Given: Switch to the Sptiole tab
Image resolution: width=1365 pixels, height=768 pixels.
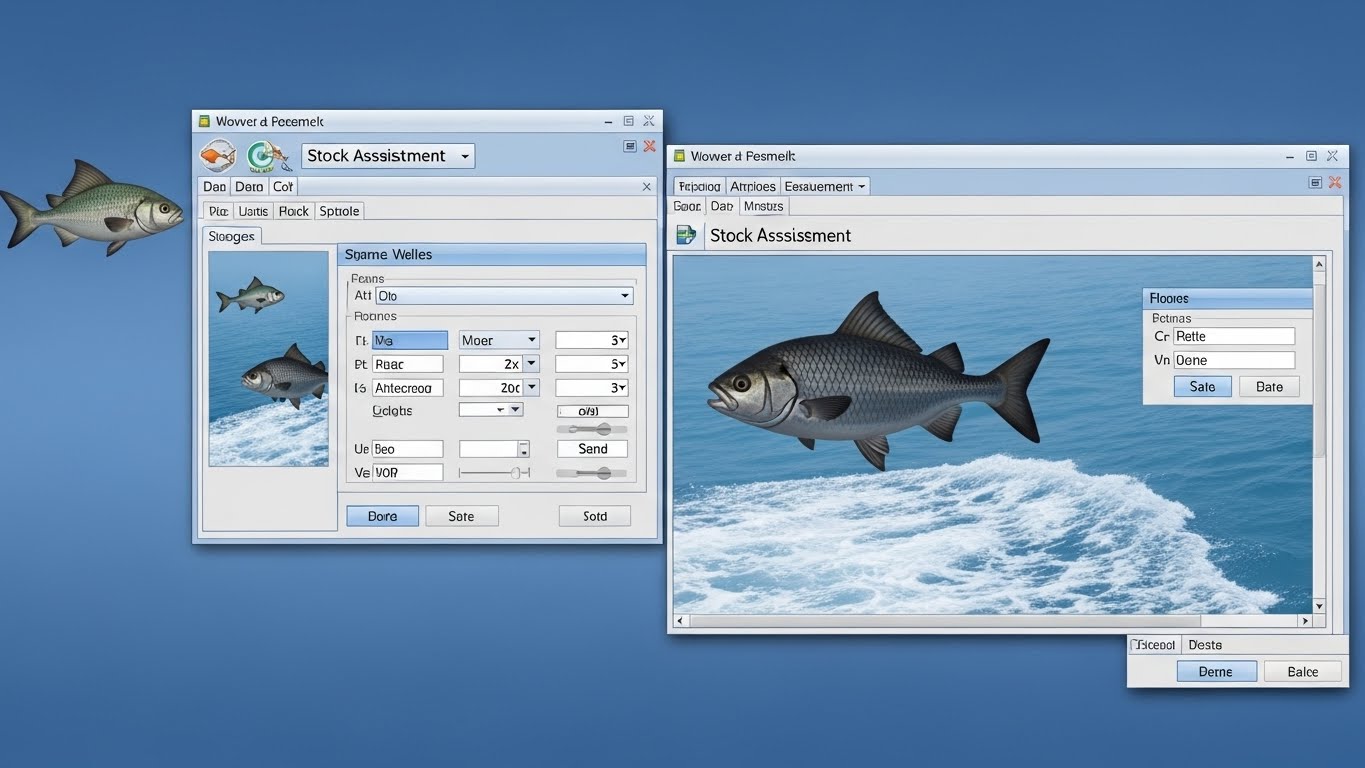Looking at the screenshot, I should 339,211.
